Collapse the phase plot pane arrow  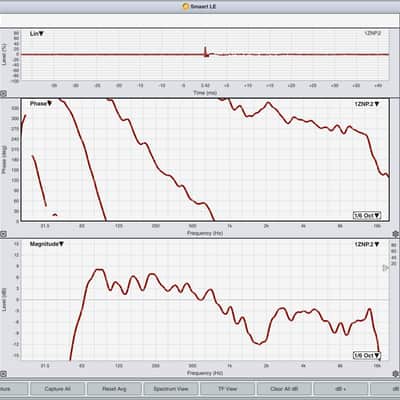coord(3,234)
